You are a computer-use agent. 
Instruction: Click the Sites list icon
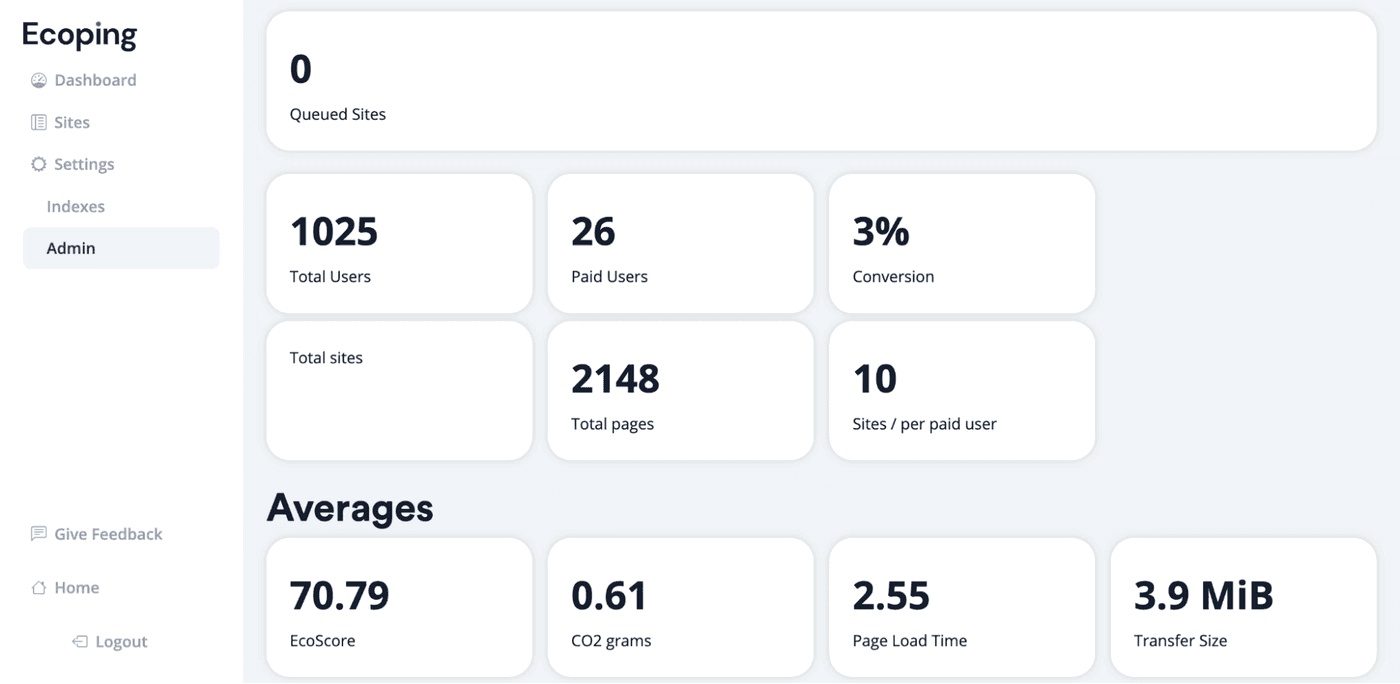[37, 121]
